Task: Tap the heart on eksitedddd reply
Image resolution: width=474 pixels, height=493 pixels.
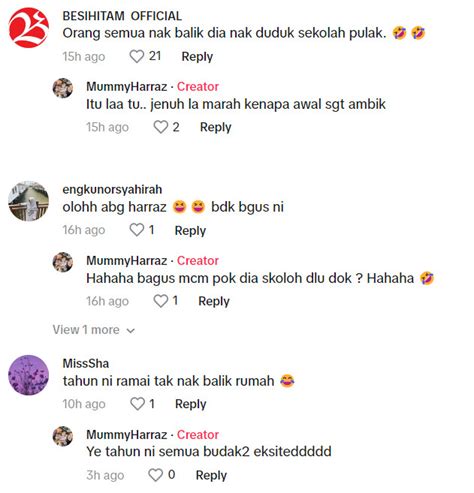Action: click(155, 475)
